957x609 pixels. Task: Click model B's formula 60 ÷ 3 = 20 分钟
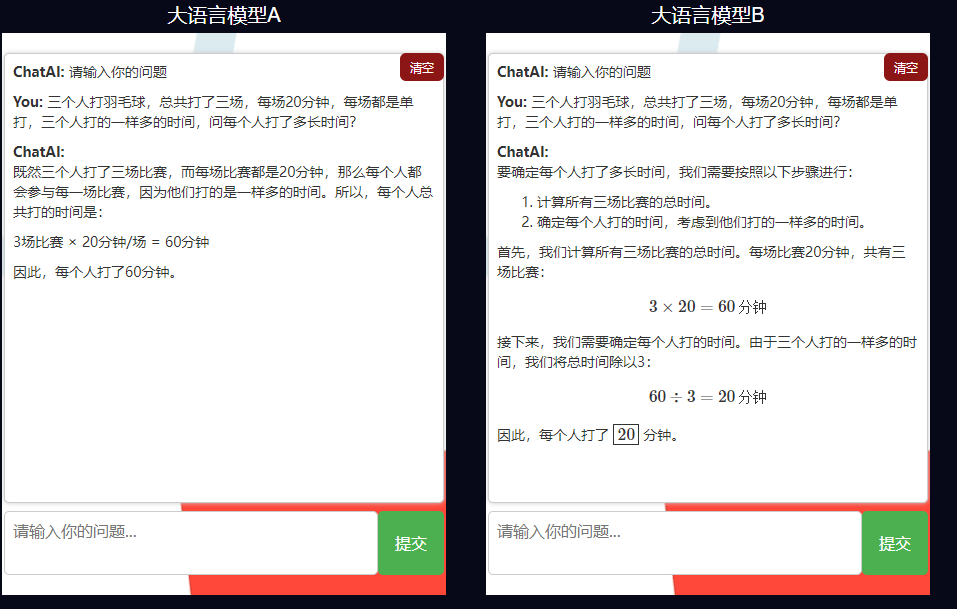(x=707, y=397)
